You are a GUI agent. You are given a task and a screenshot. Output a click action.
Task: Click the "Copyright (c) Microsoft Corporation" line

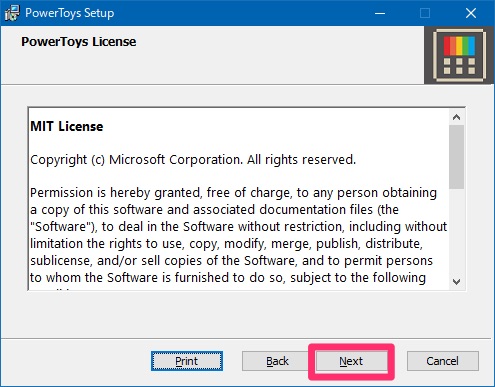[x=193, y=160]
